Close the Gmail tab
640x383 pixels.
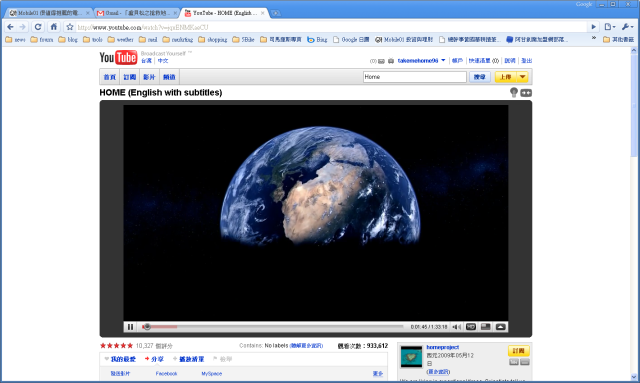coord(175,13)
